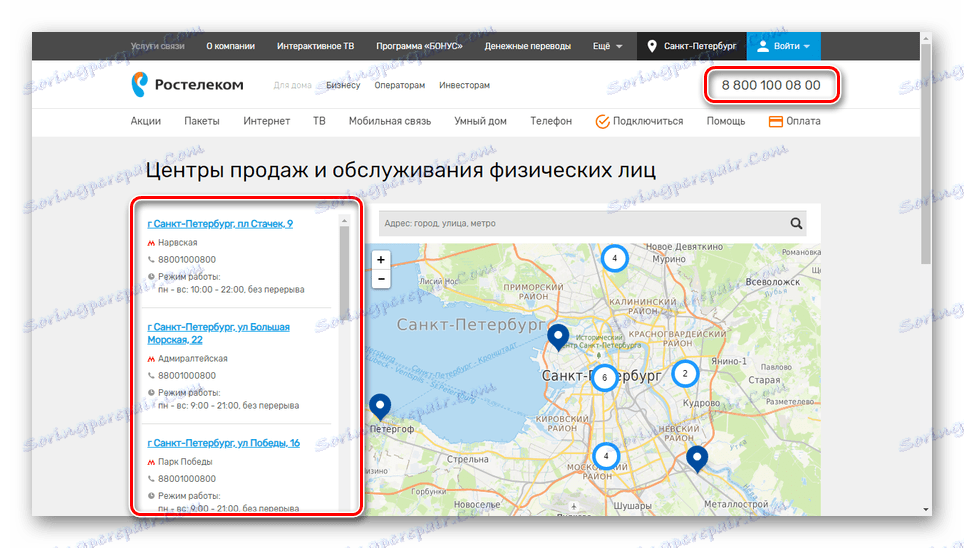
Task: Click the blue map pin near Петергоф
Action: pyautogui.click(x=380, y=408)
